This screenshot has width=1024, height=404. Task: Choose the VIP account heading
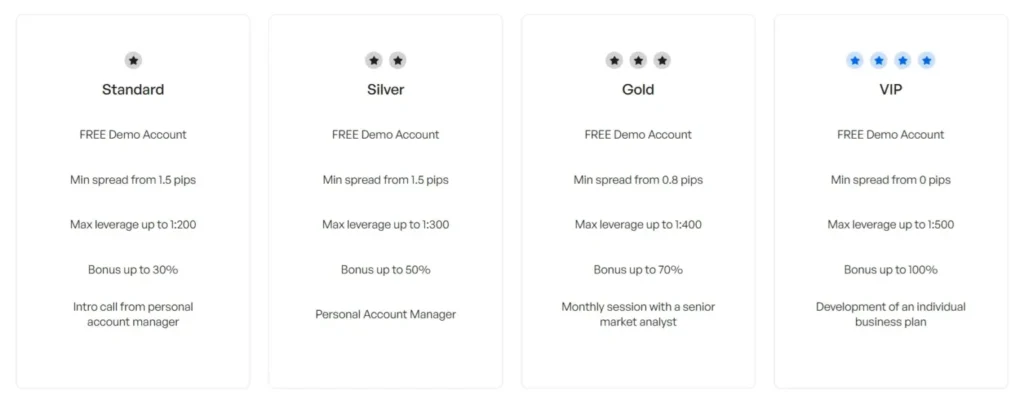click(891, 90)
